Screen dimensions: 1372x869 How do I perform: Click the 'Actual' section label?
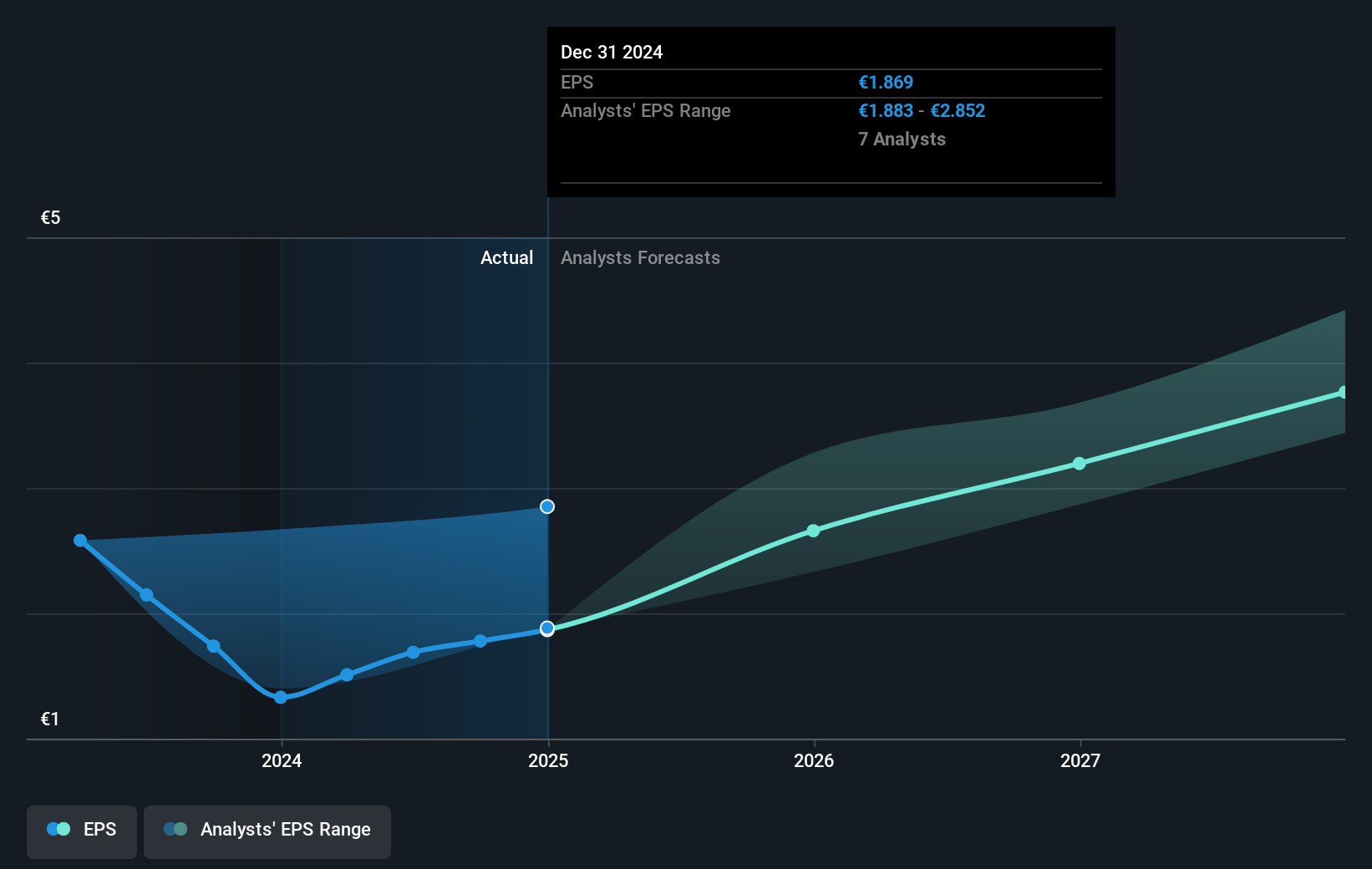tap(506, 258)
